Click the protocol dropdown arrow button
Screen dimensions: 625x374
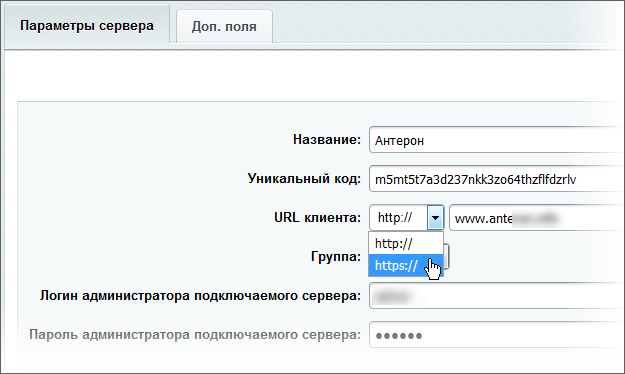pyautogui.click(x=435, y=218)
